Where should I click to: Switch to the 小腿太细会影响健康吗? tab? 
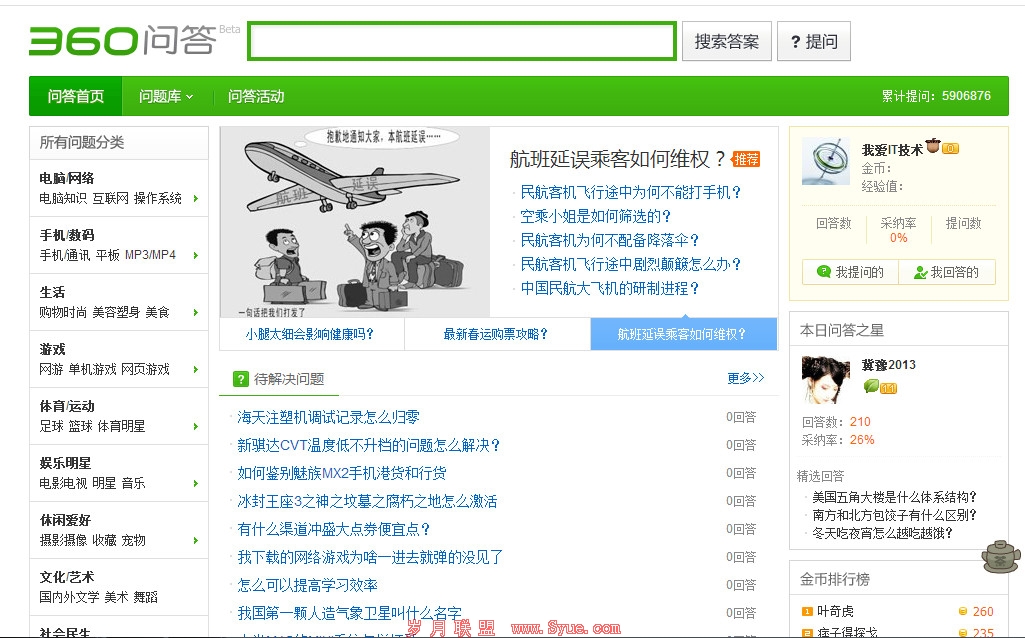(x=311, y=334)
